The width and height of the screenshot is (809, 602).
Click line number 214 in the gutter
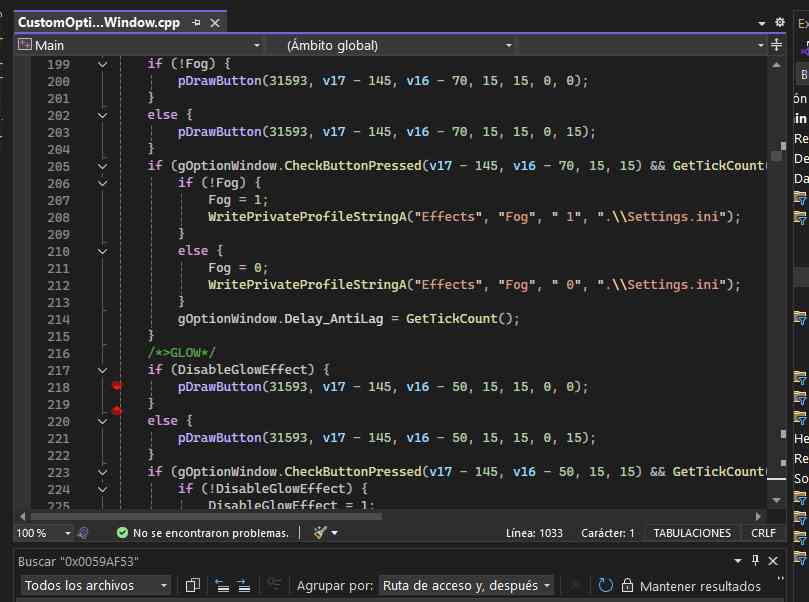58,319
